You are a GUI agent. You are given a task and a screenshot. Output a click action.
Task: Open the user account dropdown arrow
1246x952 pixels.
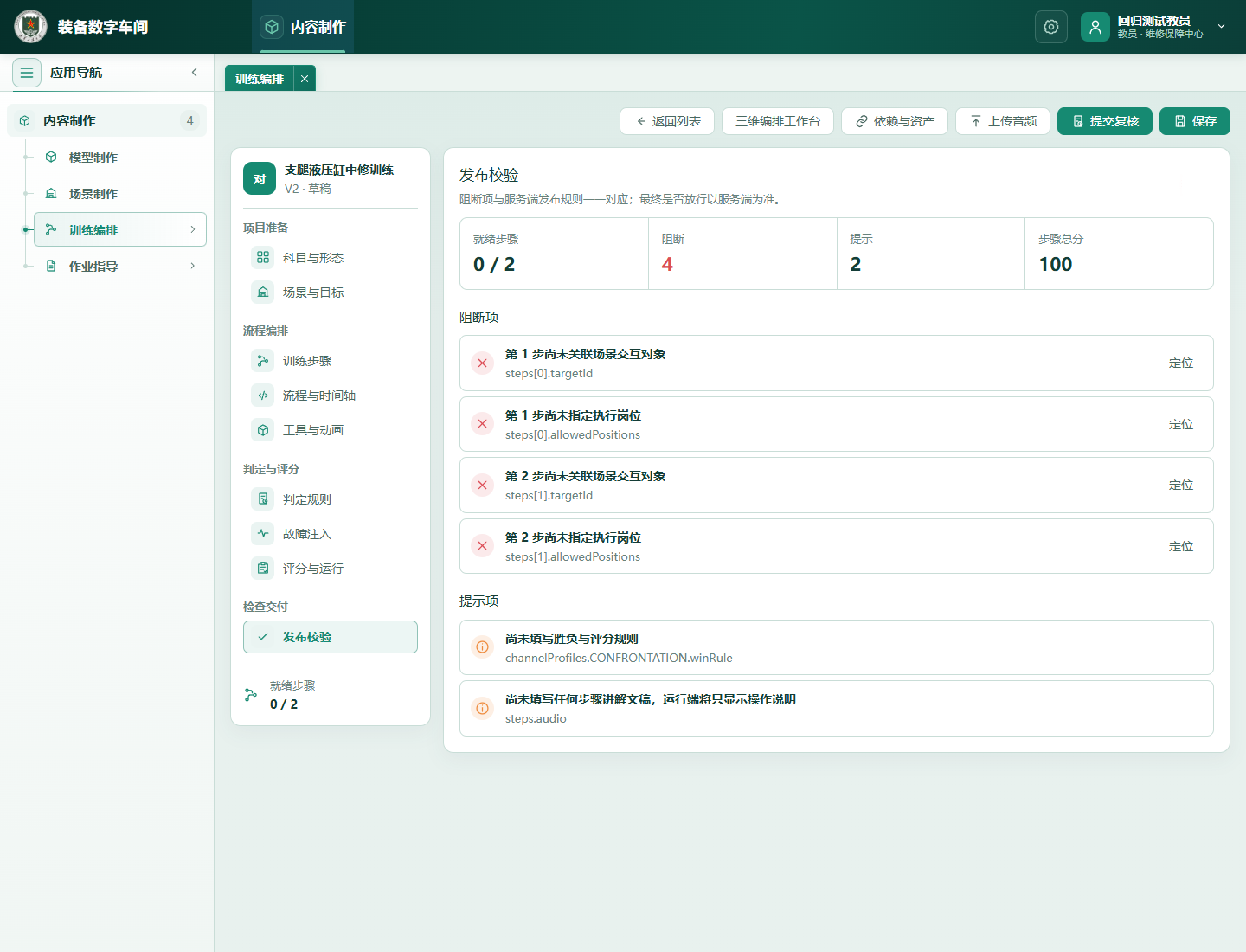click(1222, 27)
